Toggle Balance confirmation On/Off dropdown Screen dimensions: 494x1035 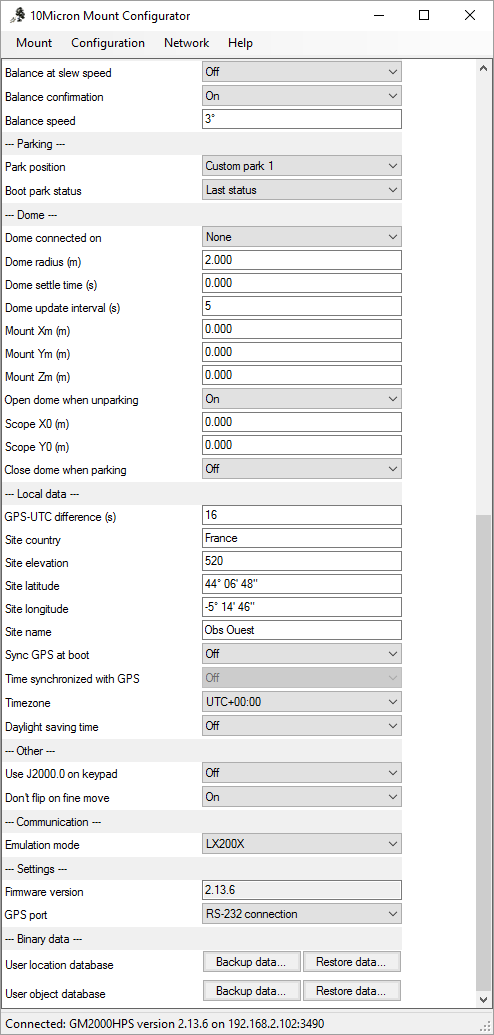point(302,96)
